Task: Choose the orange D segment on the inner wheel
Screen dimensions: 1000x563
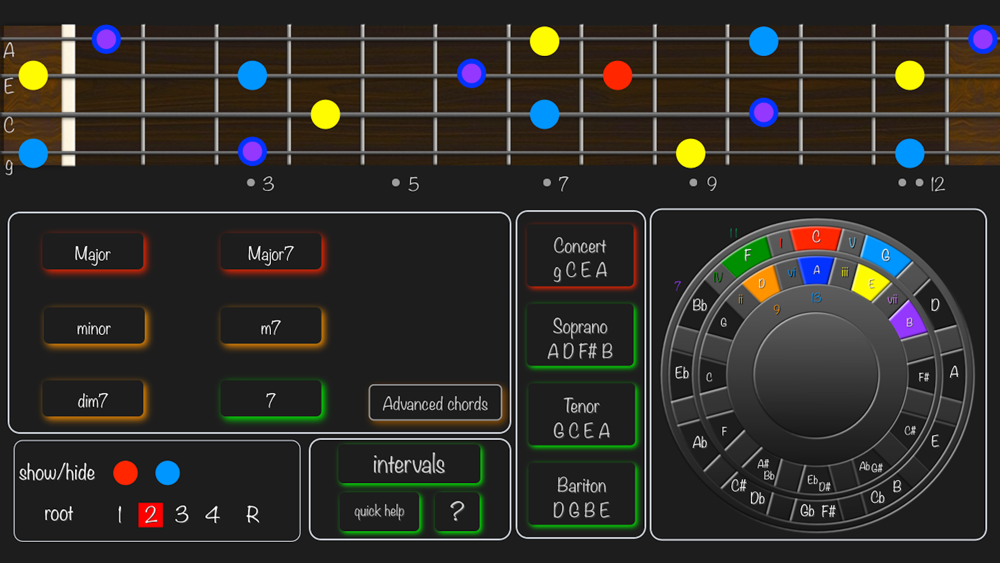Action: (x=762, y=284)
